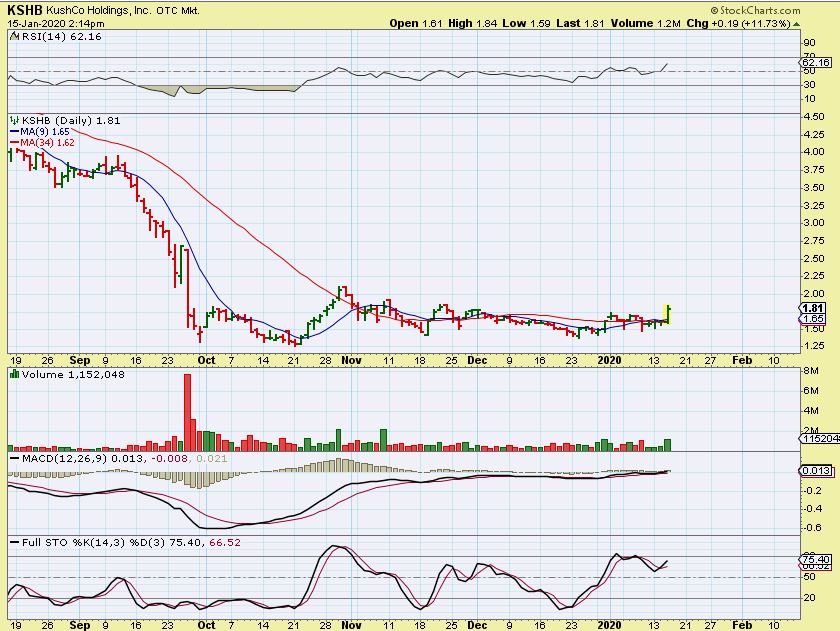Click the -0.6 label on the MACD axis
The height and width of the screenshot is (631, 840).
[x=812, y=528]
